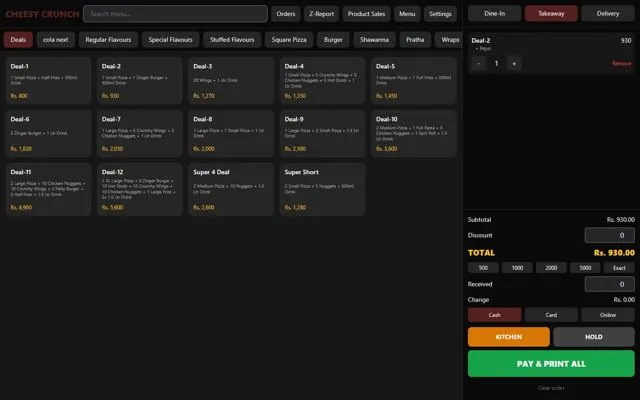Viewport: 640px width, 400px height.
Task: Add Super 4 Deal to the order
Action: pos(231,189)
